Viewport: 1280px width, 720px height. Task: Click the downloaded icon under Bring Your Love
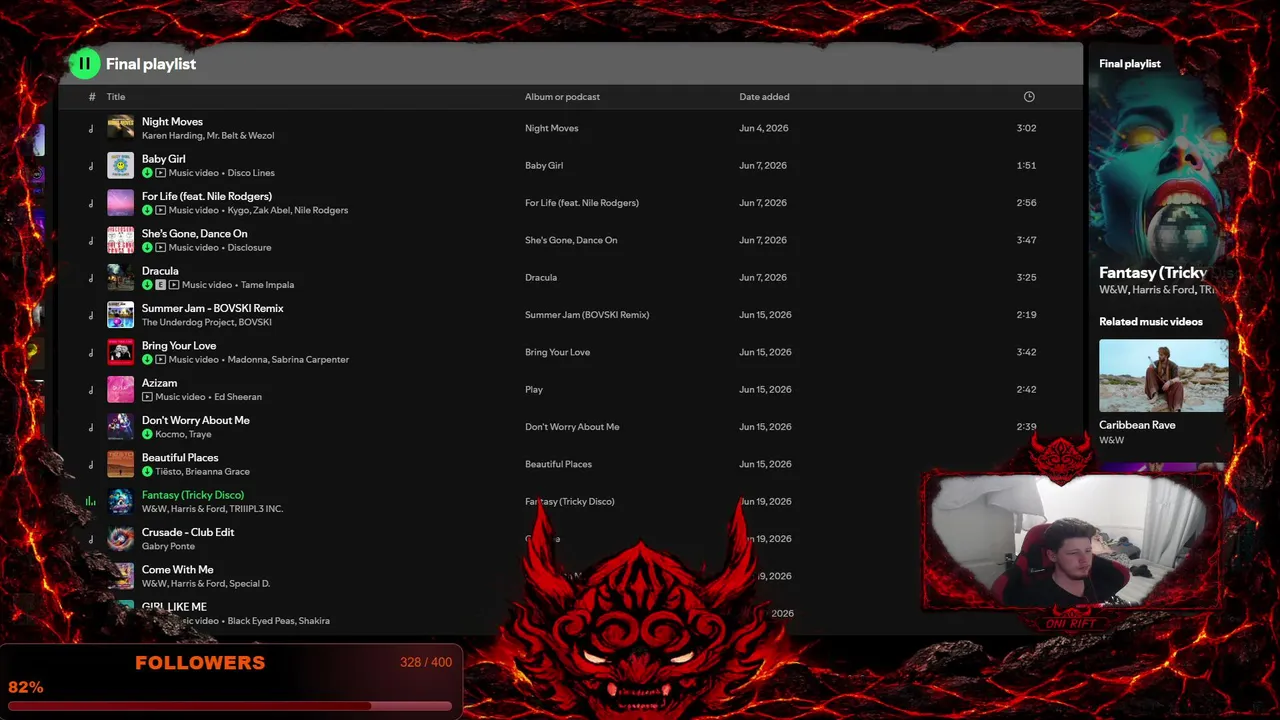tap(147, 359)
